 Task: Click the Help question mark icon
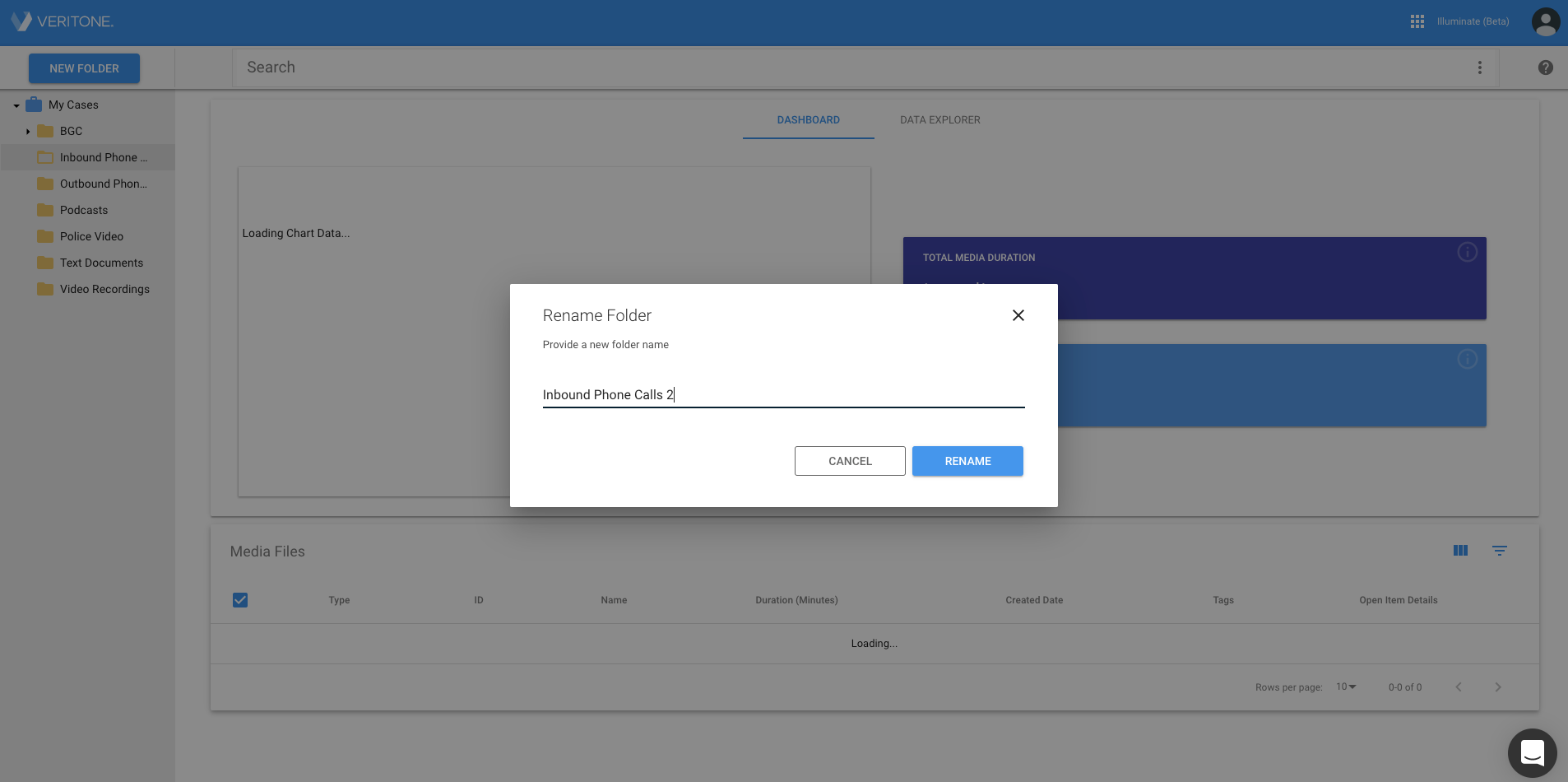click(1546, 67)
